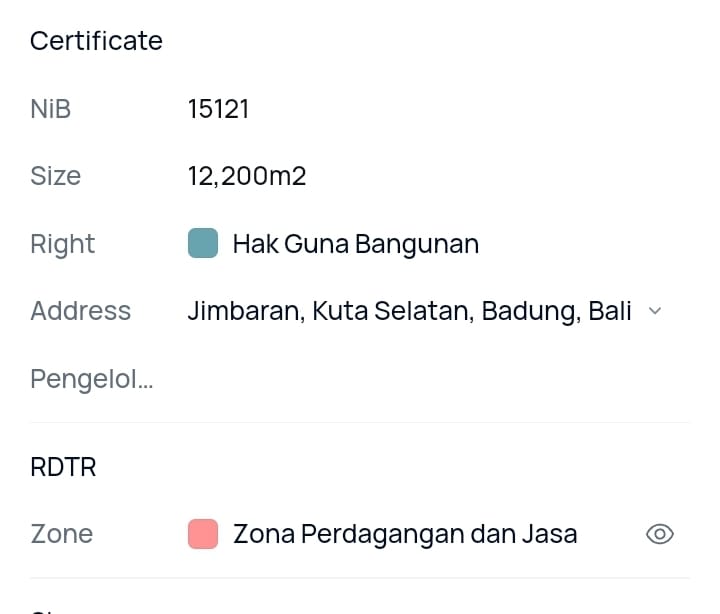This screenshot has height=614, width=720.
Task: Select the Certificate section heading
Action: pyautogui.click(x=96, y=41)
